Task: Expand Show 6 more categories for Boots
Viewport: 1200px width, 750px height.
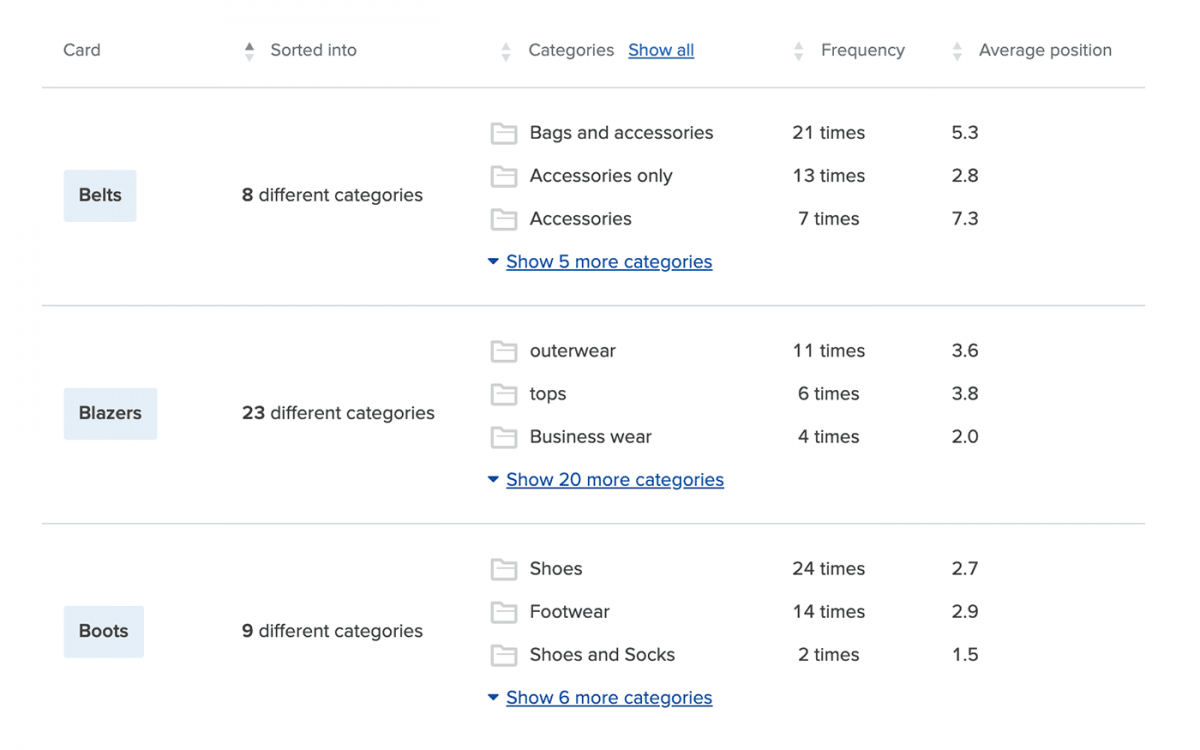Action: click(608, 698)
